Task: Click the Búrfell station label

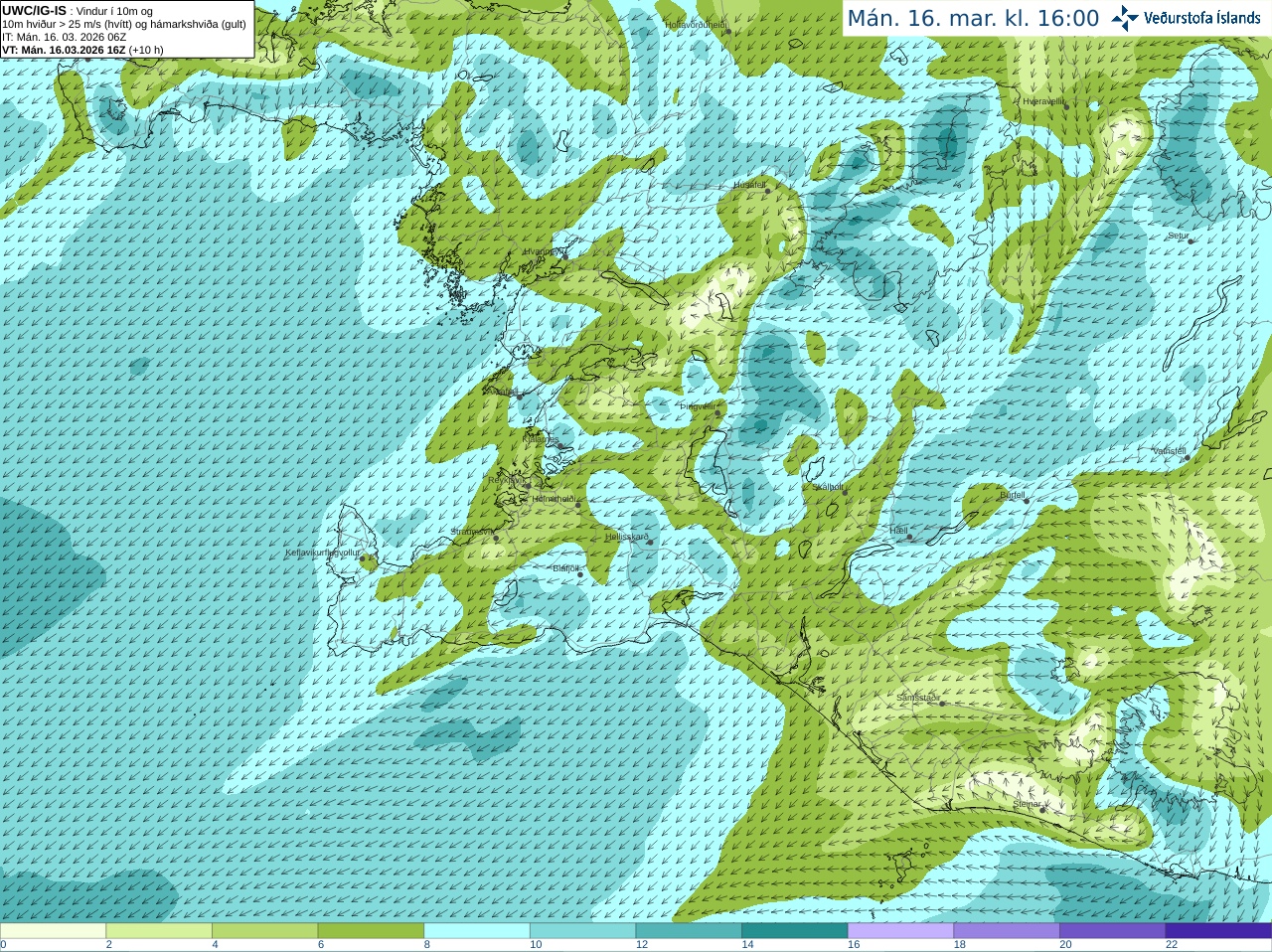Action: (x=1013, y=495)
